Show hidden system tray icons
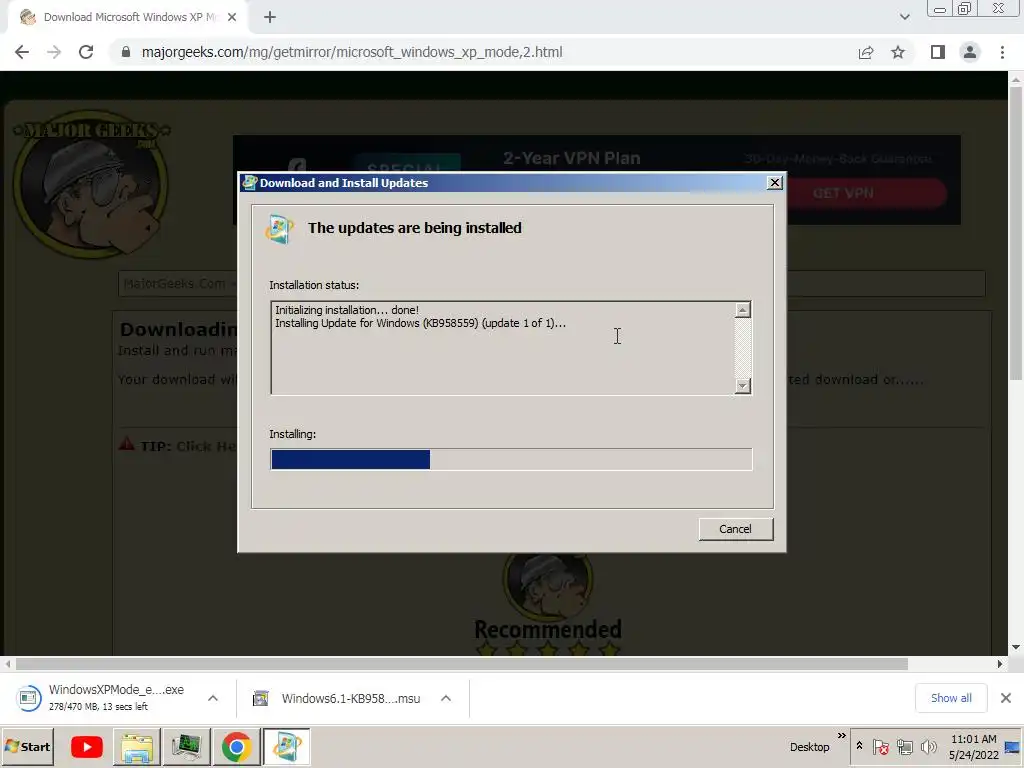1024x768 pixels. click(859, 746)
